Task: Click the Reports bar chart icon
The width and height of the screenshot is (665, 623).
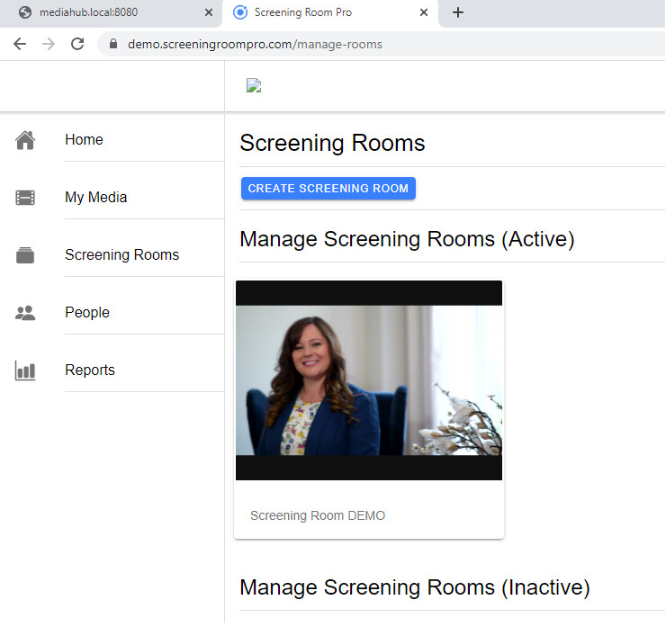Action: 25,371
